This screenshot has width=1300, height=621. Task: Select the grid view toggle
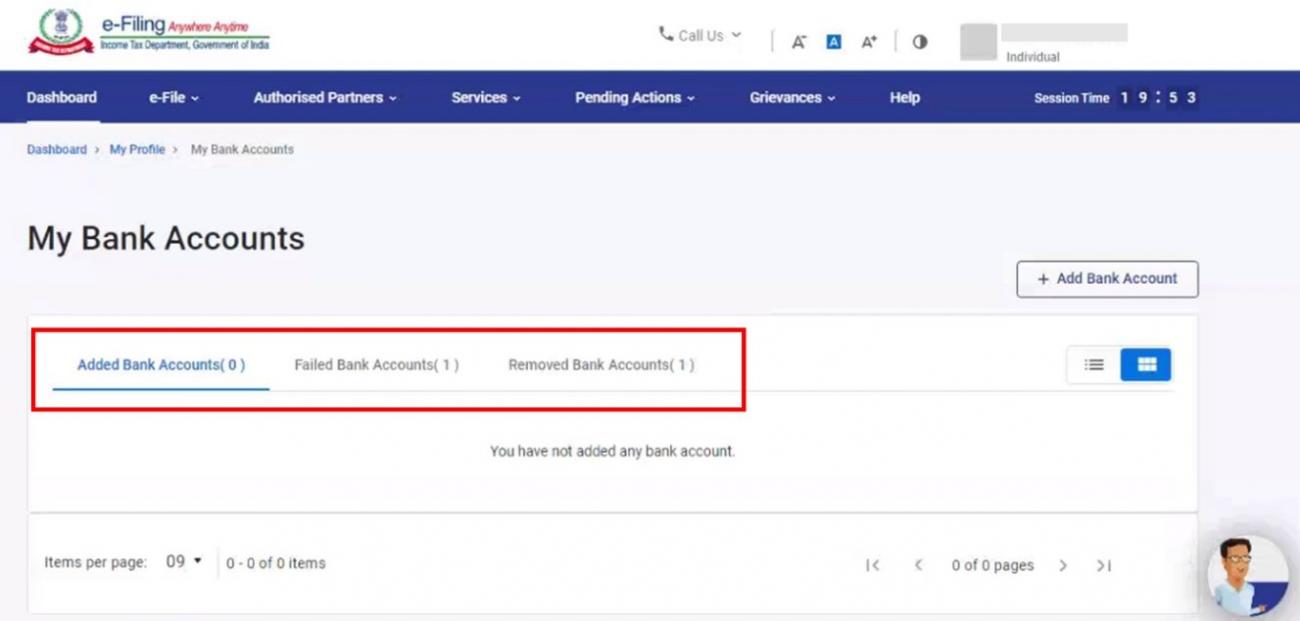point(1146,364)
